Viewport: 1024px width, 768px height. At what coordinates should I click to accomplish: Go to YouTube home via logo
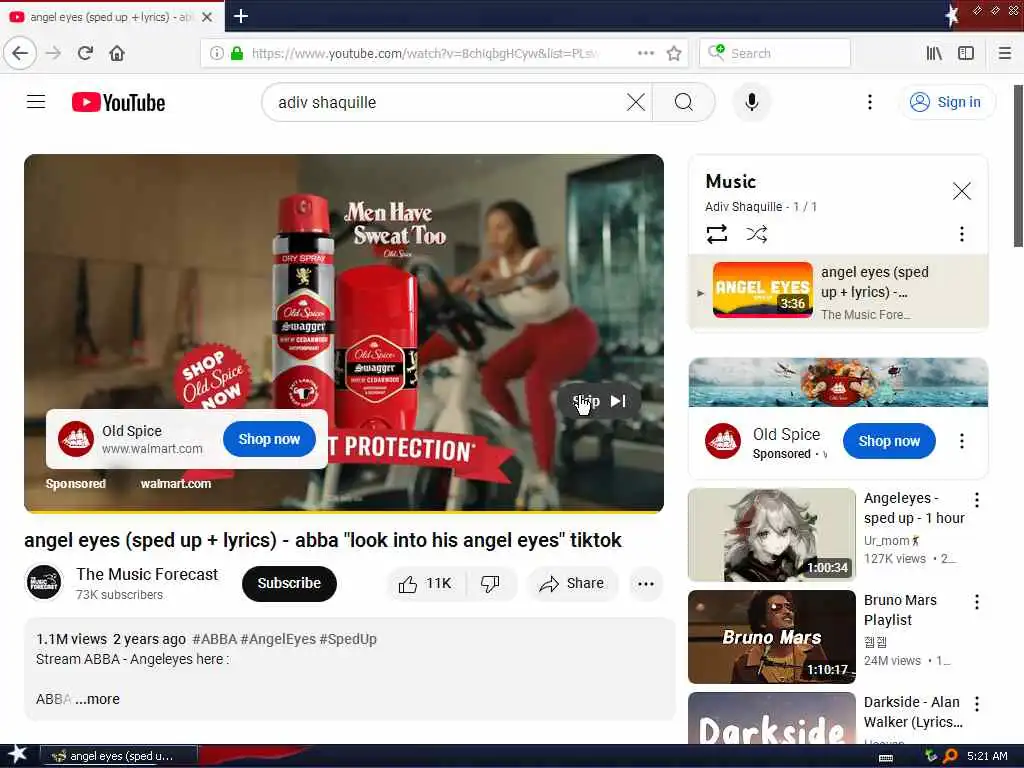[118, 103]
